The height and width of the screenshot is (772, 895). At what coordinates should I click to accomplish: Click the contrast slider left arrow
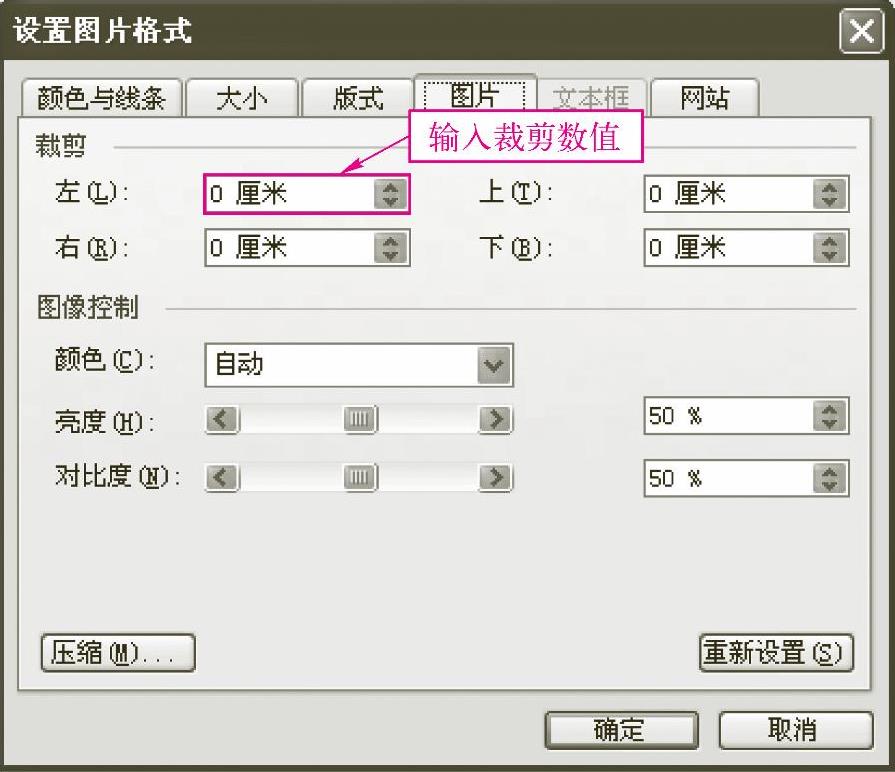[222, 477]
